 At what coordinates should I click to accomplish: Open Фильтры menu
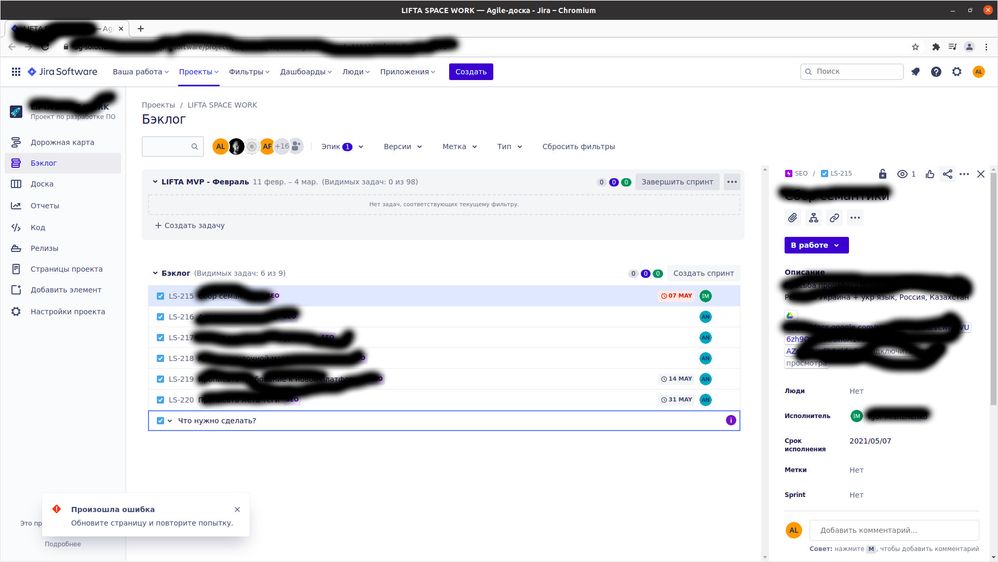coord(249,72)
